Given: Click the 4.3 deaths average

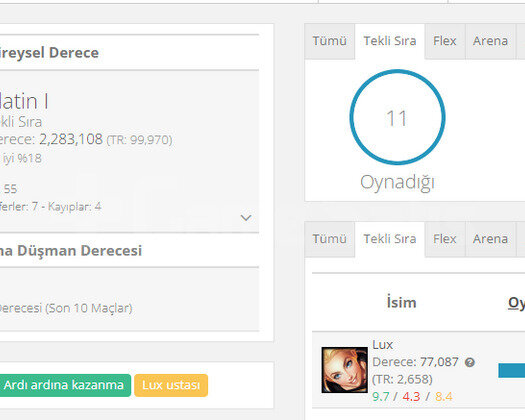Looking at the screenshot, I should coord(411,397).
